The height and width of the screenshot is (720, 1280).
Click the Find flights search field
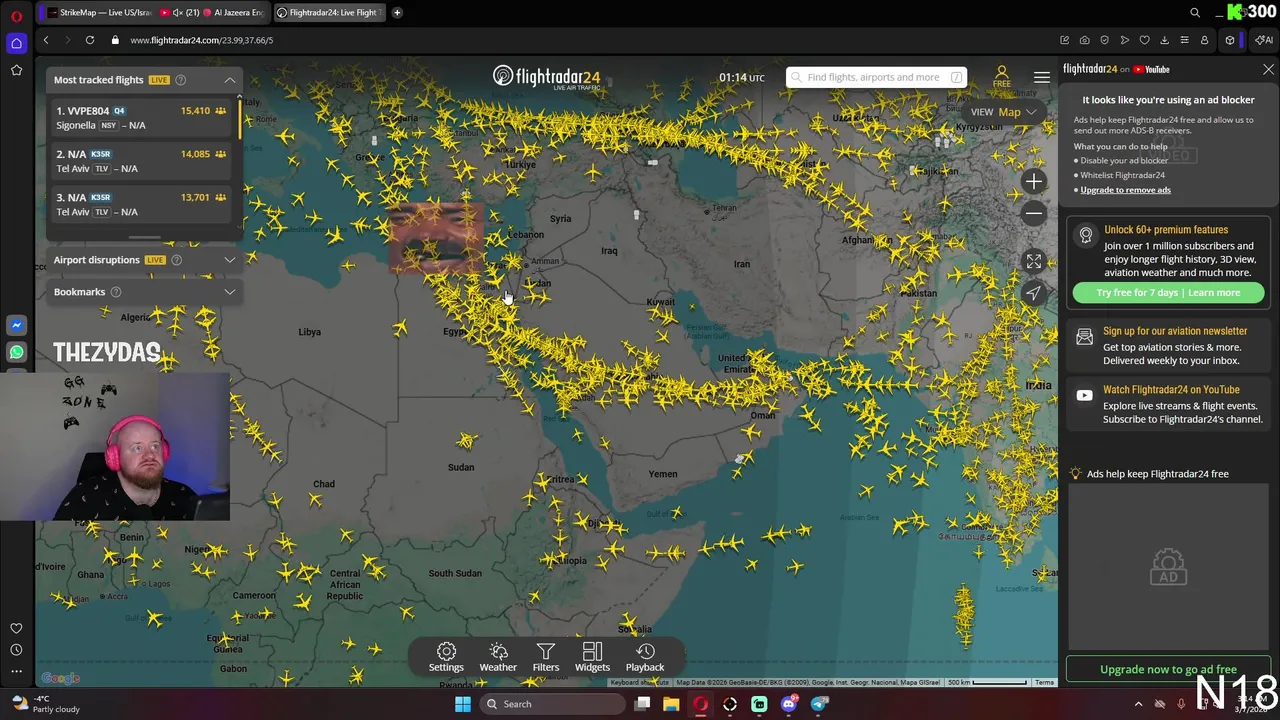point(876,77)
